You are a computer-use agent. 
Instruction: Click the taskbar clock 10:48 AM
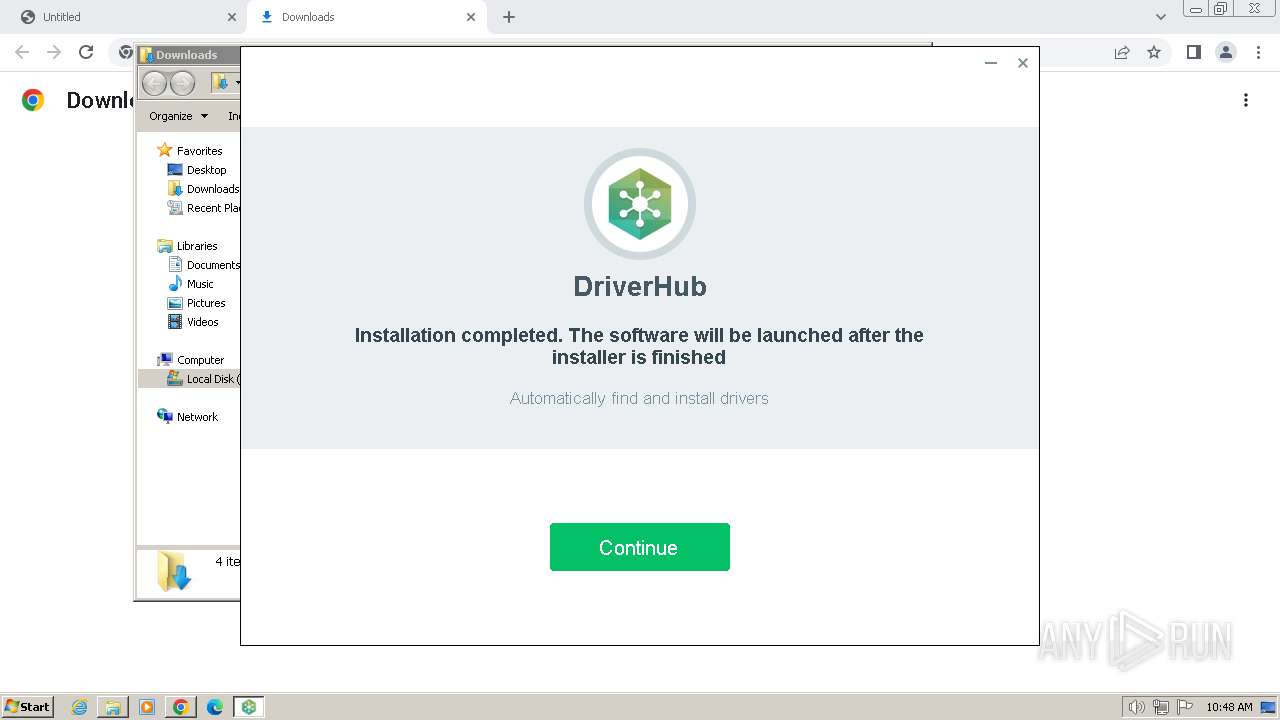coord(1229,707)
